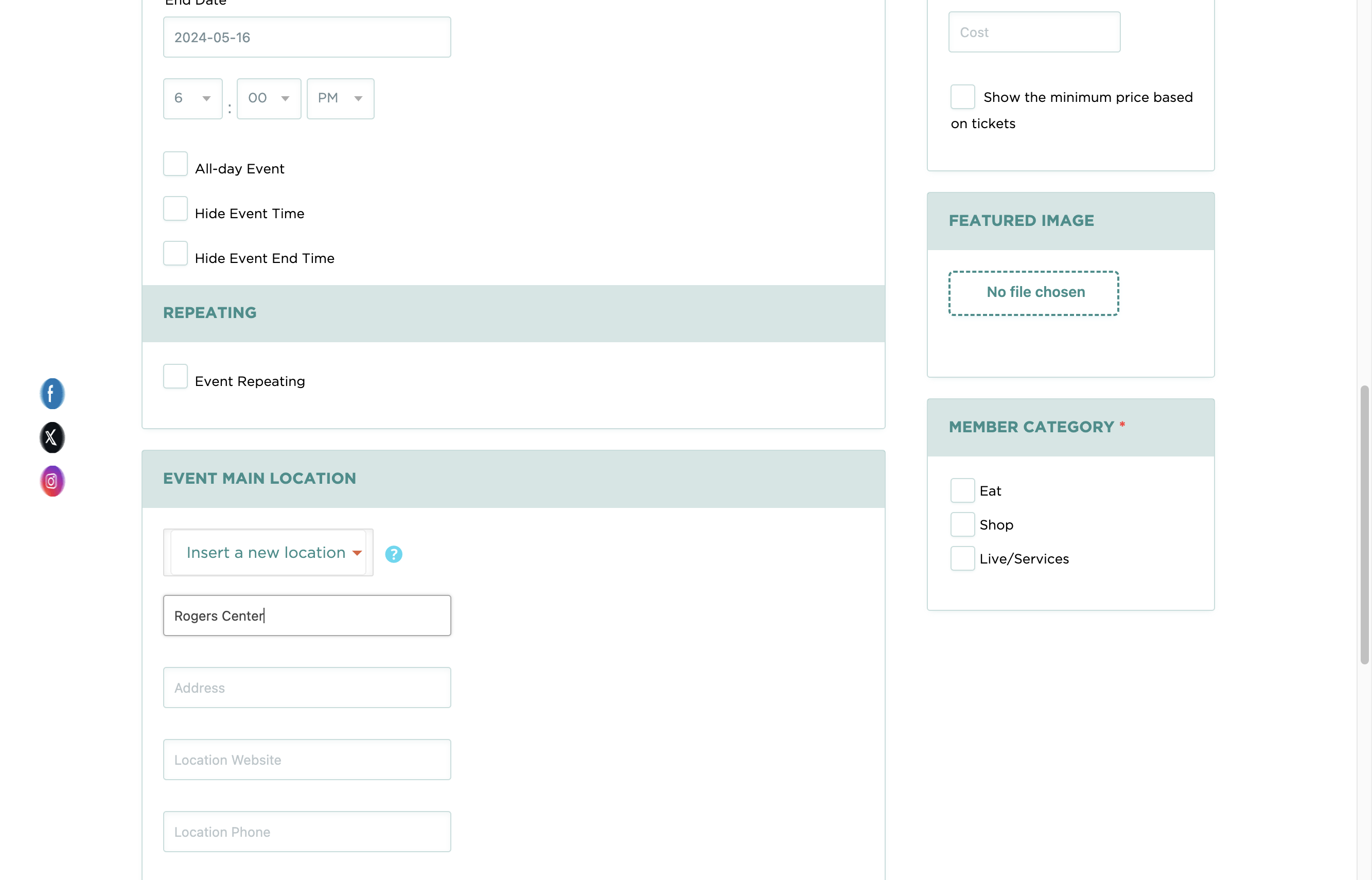Check the Hide Event Time box
The image size is (1372, 880).
pos(175,208)
